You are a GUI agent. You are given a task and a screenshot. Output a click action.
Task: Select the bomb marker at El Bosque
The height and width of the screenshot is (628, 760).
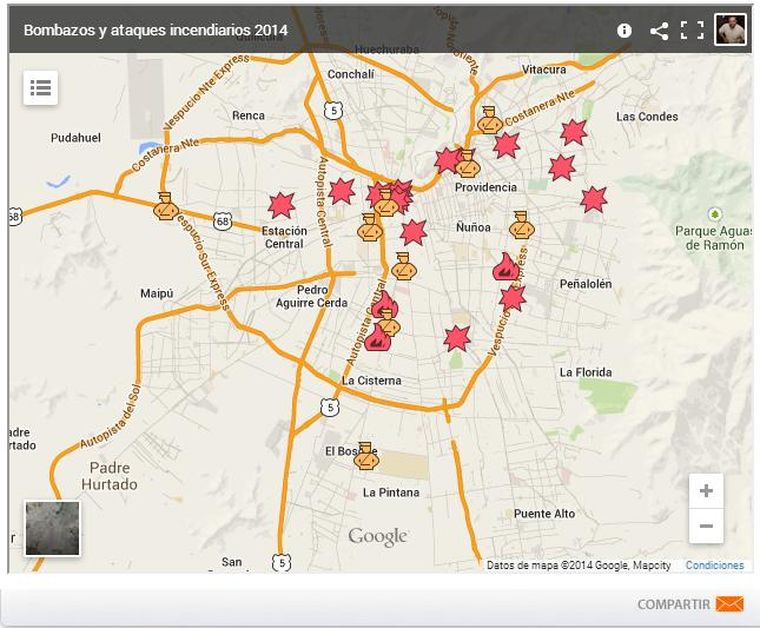click(367, 455)
